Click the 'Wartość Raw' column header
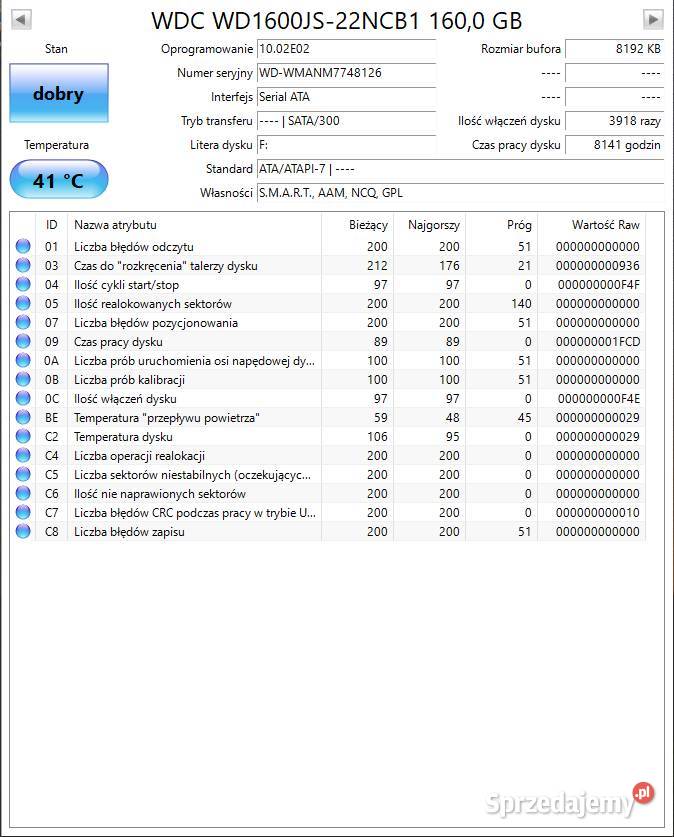The image size is (674, 837). click(x=591, y=225)
